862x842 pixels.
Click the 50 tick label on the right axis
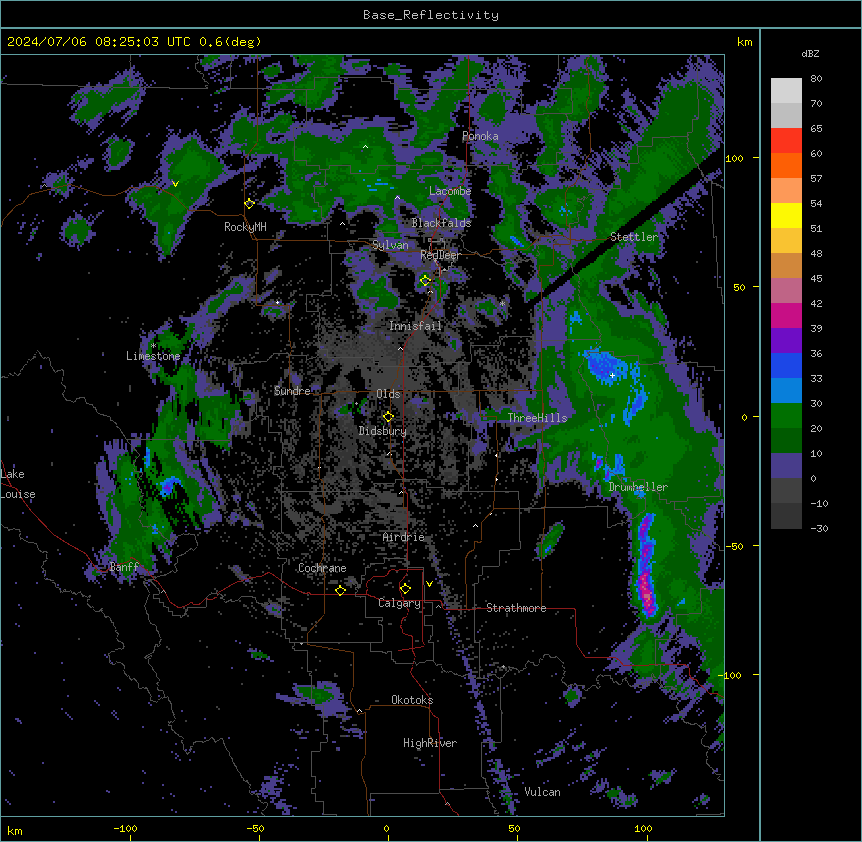[x=739, y=287]
